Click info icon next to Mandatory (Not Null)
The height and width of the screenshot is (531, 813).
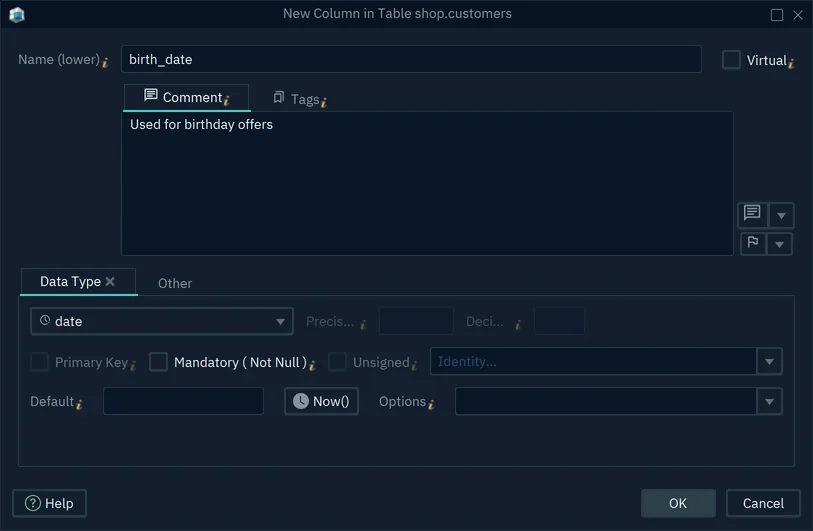(312, 365)
